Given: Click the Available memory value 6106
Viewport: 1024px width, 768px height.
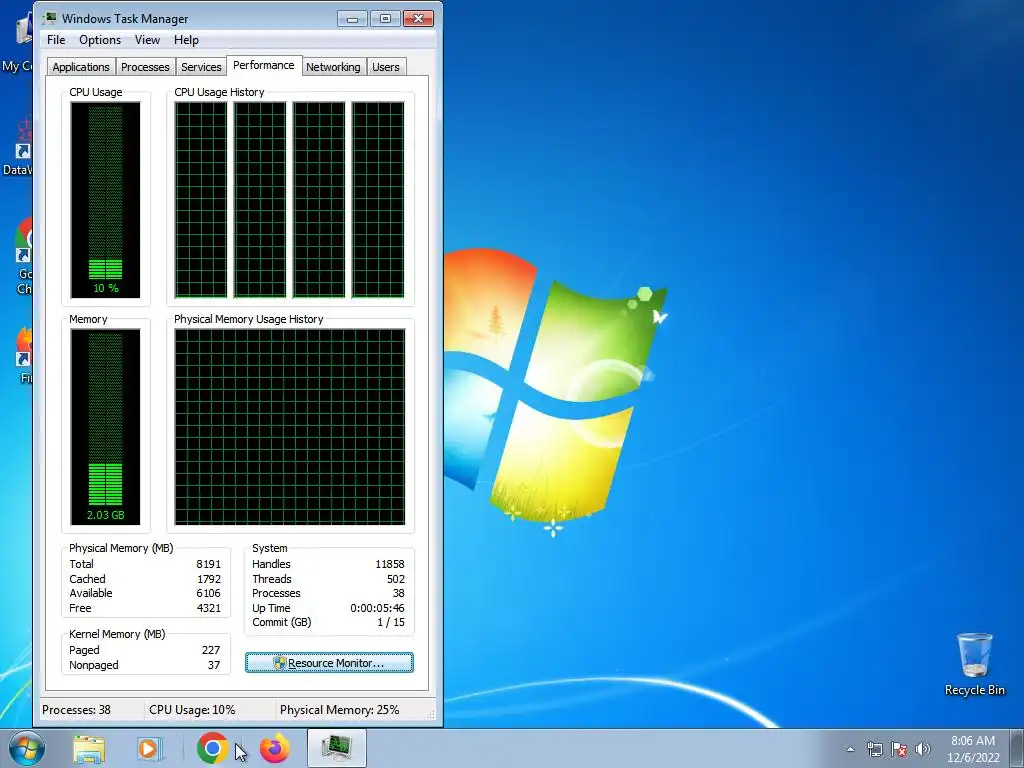Looking at the screenshot, I should coord(209,594).
